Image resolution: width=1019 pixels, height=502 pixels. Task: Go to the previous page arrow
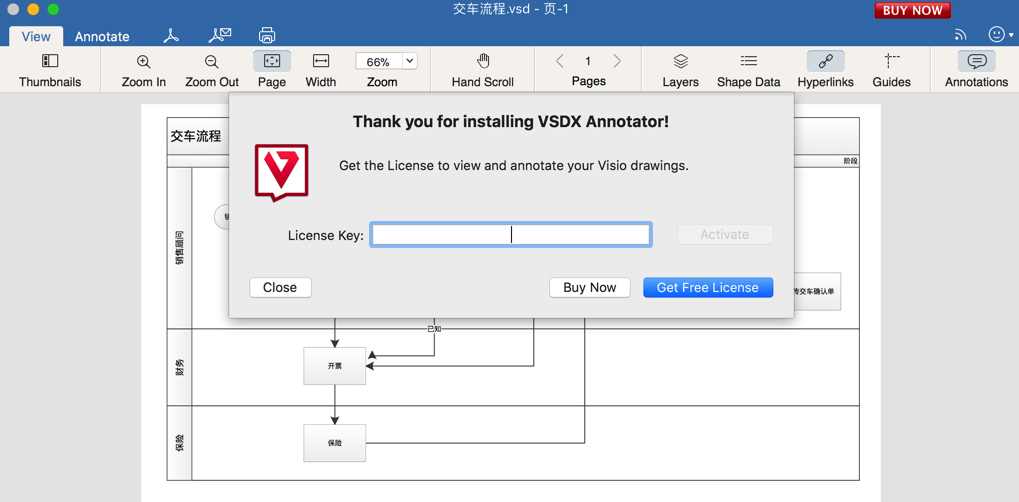560,61
